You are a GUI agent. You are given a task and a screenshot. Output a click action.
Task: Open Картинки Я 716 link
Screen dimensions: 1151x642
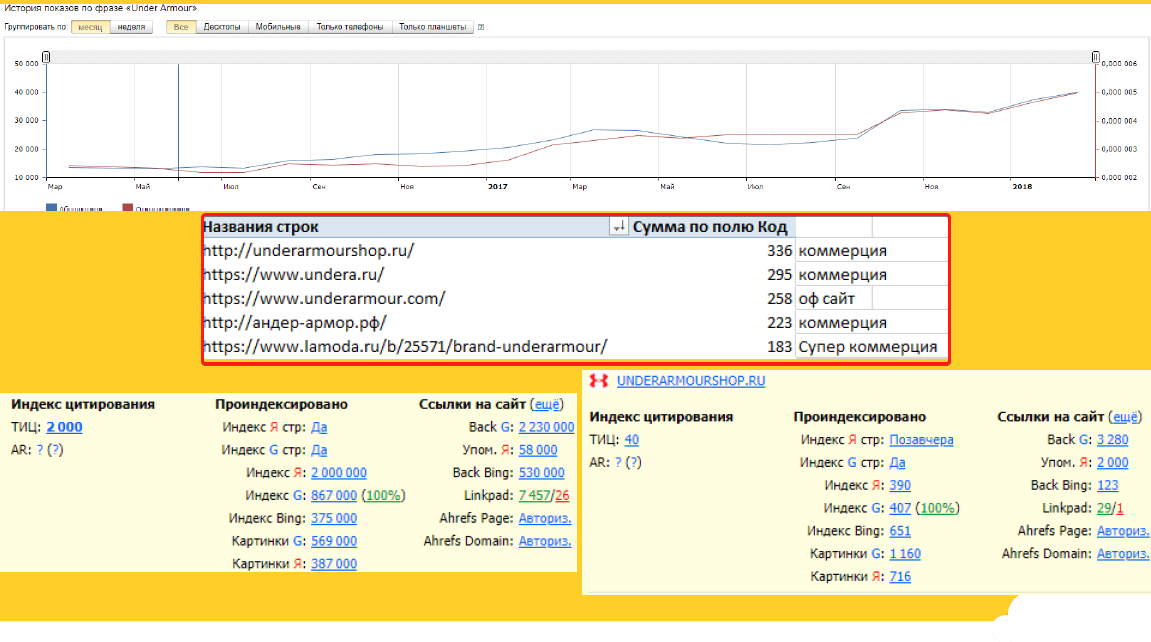900,576
